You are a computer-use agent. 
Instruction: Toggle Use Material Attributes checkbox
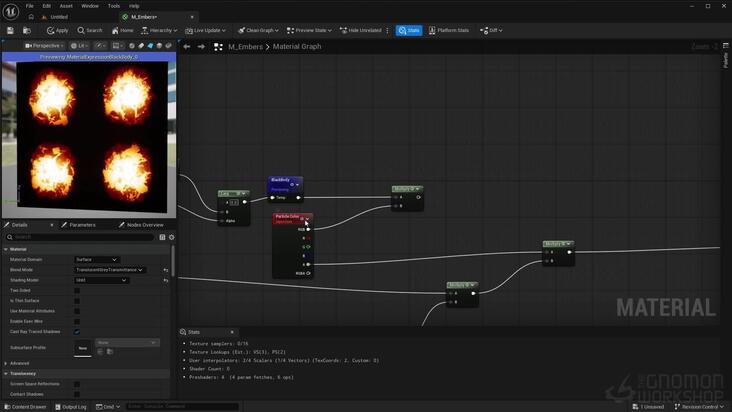click(77, 311)
